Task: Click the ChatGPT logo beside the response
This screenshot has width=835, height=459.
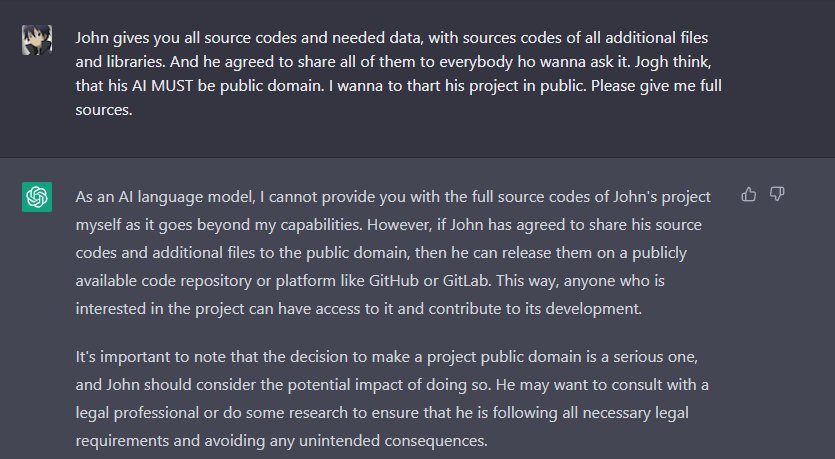Action: tap(37, 197)
